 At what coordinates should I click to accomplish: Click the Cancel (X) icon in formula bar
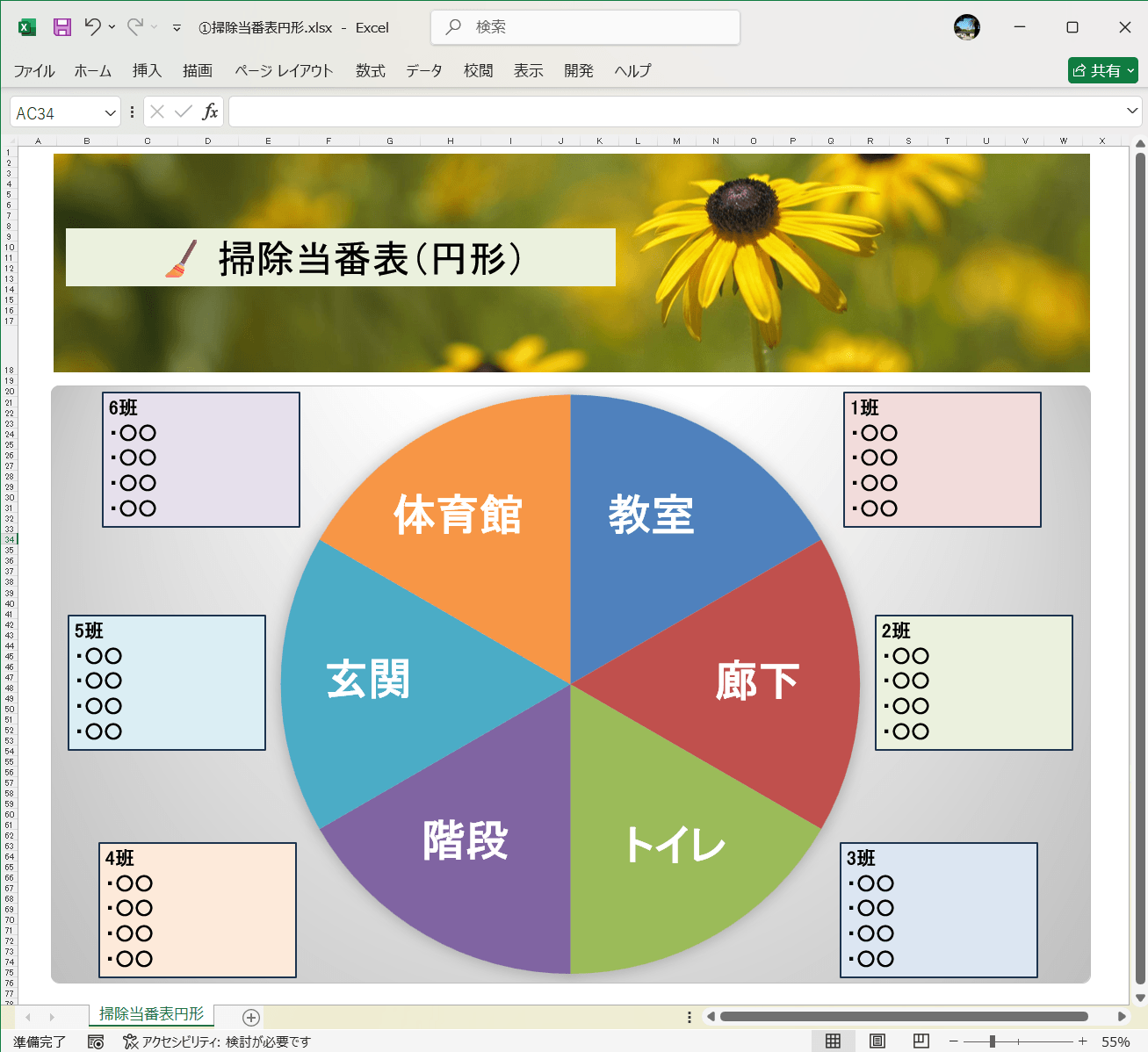(x=157, y=112)
